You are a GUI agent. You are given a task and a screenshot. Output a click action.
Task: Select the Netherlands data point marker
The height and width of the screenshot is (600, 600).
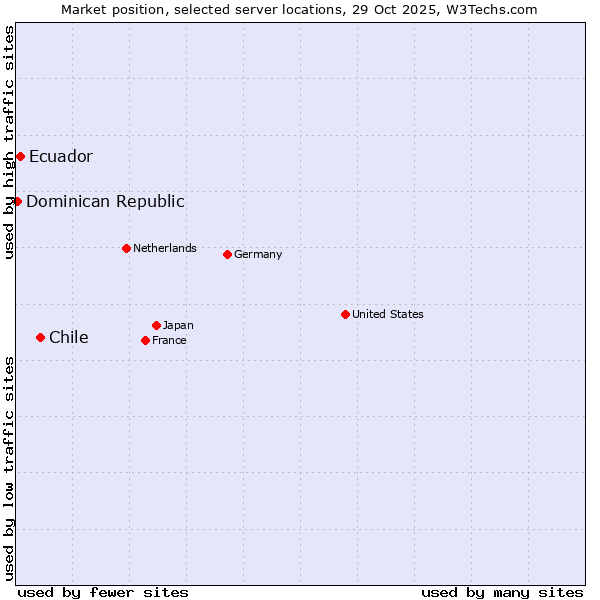[126, 248]
